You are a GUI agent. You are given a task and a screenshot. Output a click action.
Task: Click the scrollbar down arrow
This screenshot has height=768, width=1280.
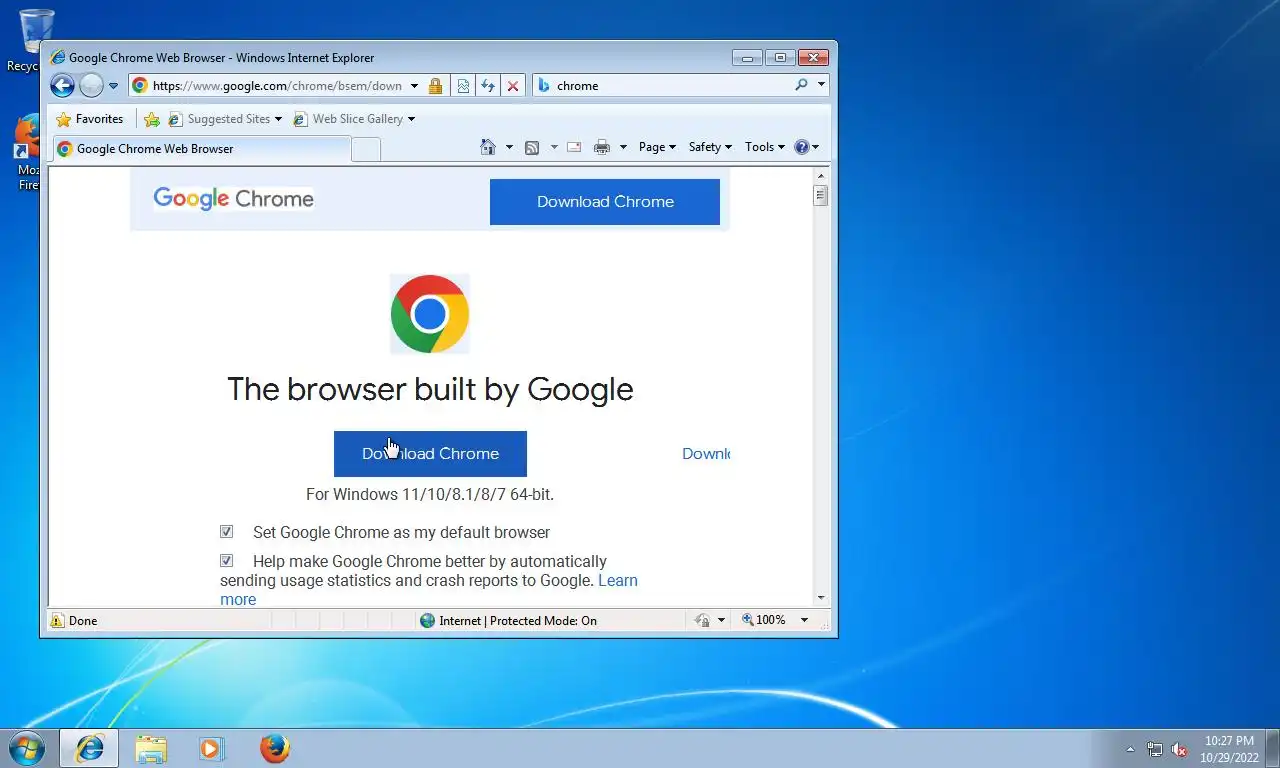pos(821,597)
